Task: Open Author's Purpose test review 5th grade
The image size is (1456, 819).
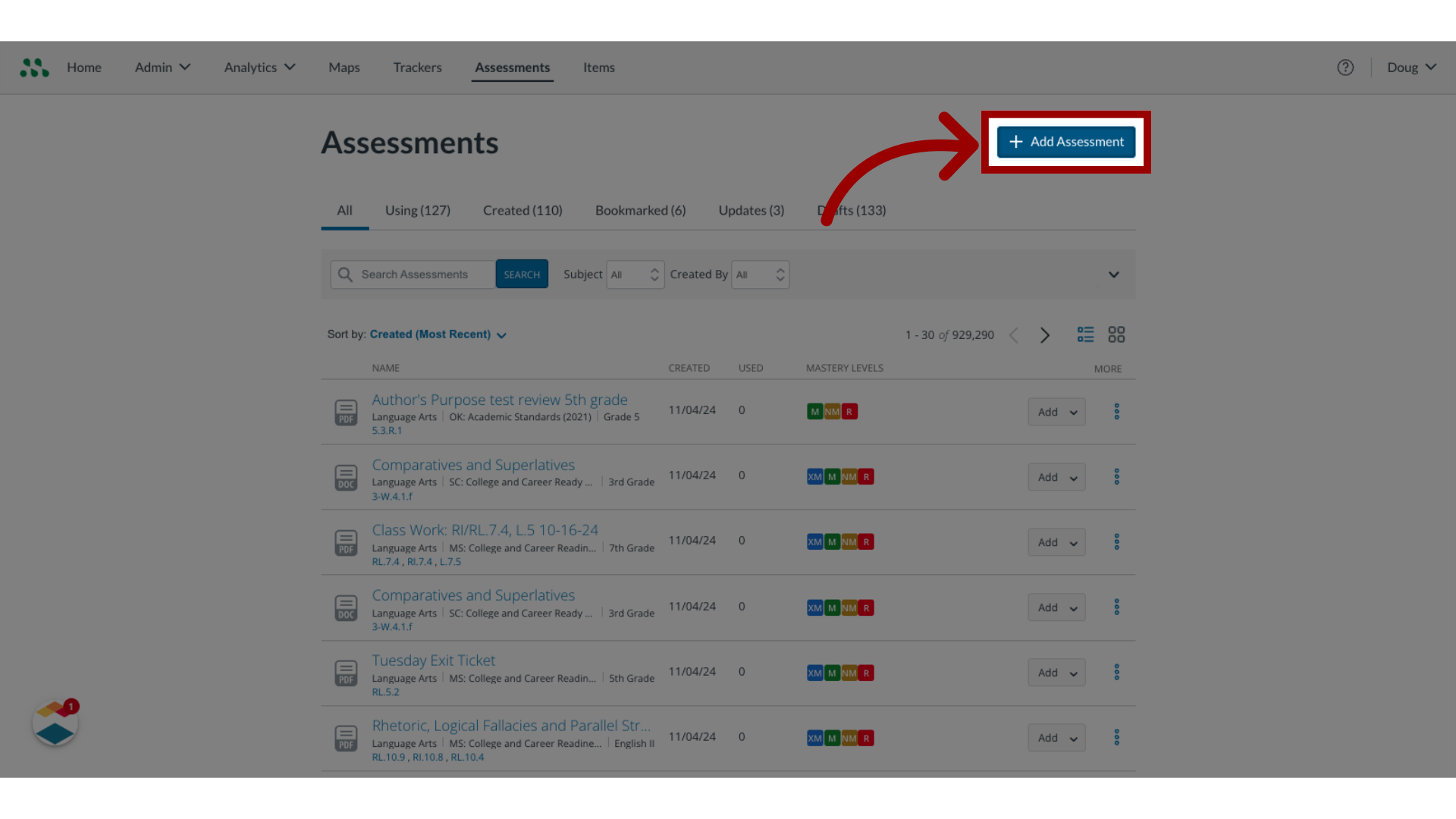Action: (x=500, y=400)
